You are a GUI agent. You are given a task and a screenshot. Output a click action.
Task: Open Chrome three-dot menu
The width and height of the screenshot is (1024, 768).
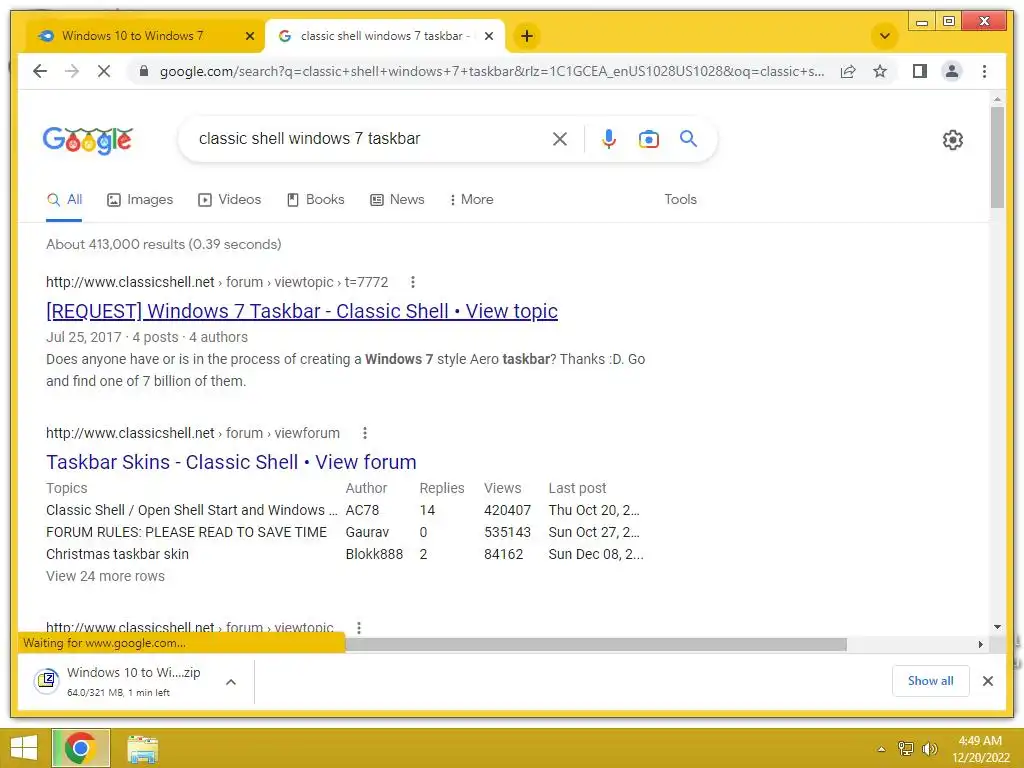[x=984, y=71]
